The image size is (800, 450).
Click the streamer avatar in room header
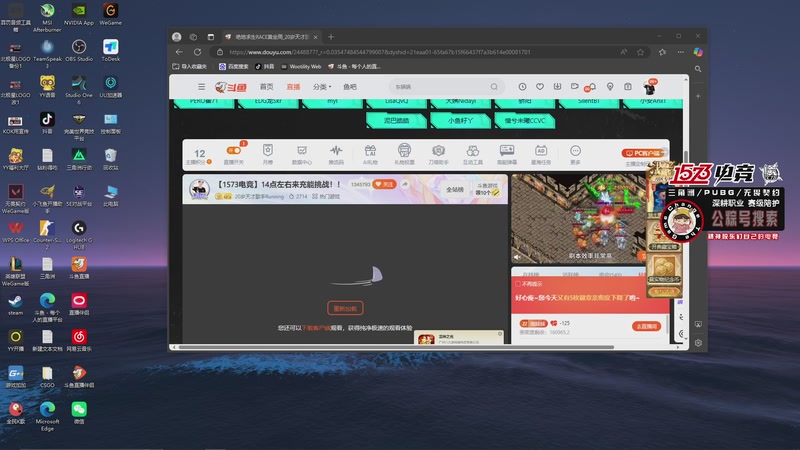coord(199,189)
